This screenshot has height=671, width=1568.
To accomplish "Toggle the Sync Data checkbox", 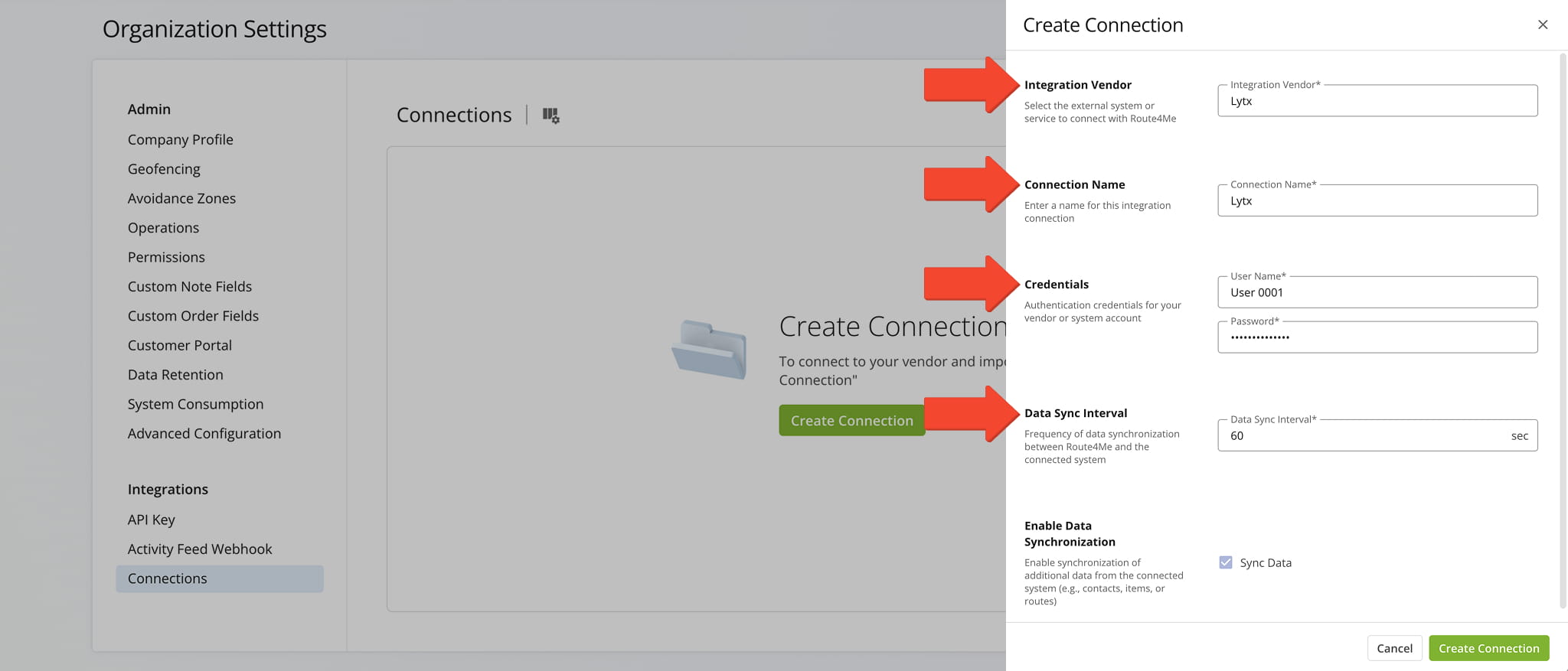I will (1225, 562).
